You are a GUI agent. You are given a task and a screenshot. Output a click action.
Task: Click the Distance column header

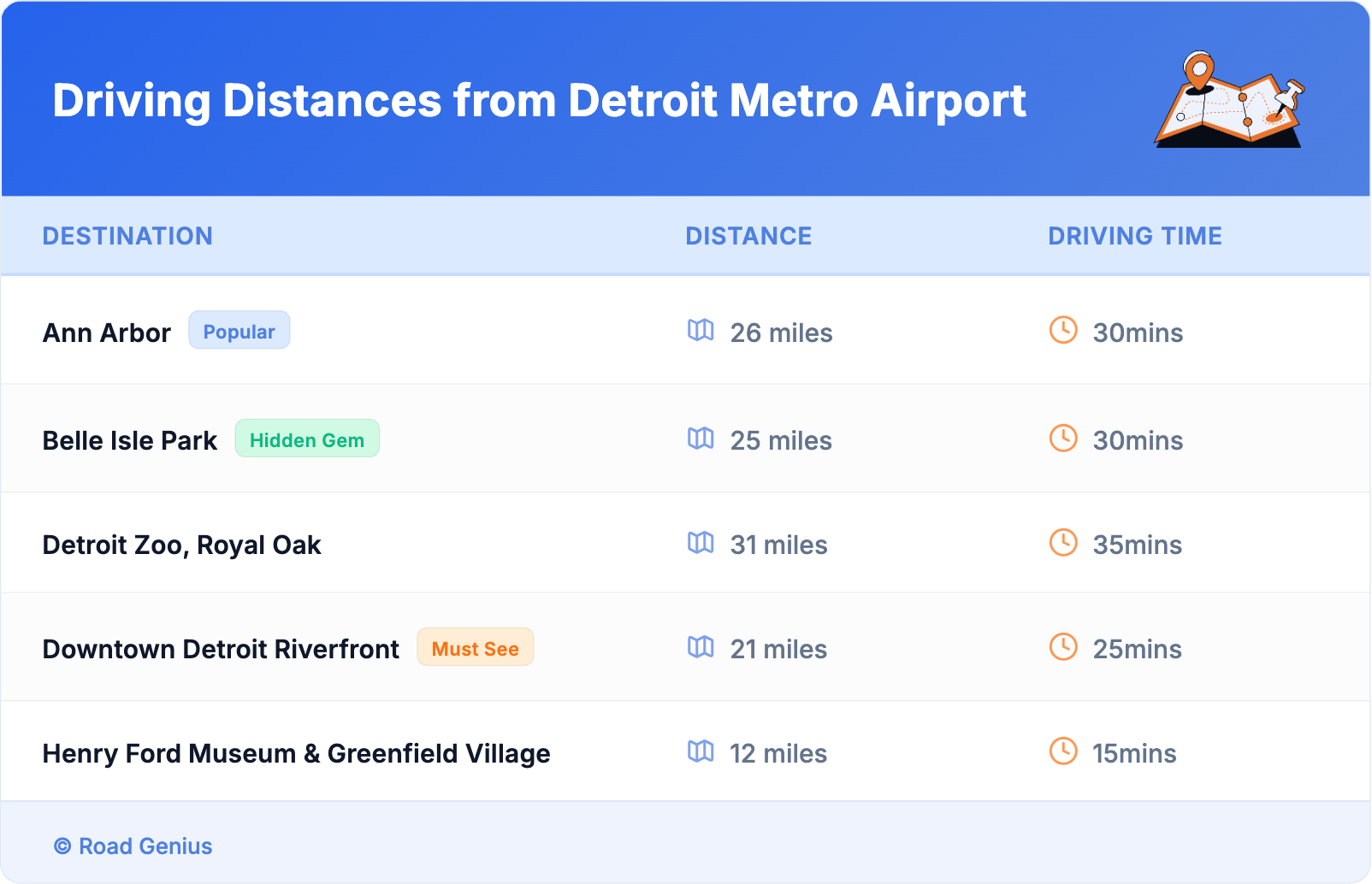point(748,236)
